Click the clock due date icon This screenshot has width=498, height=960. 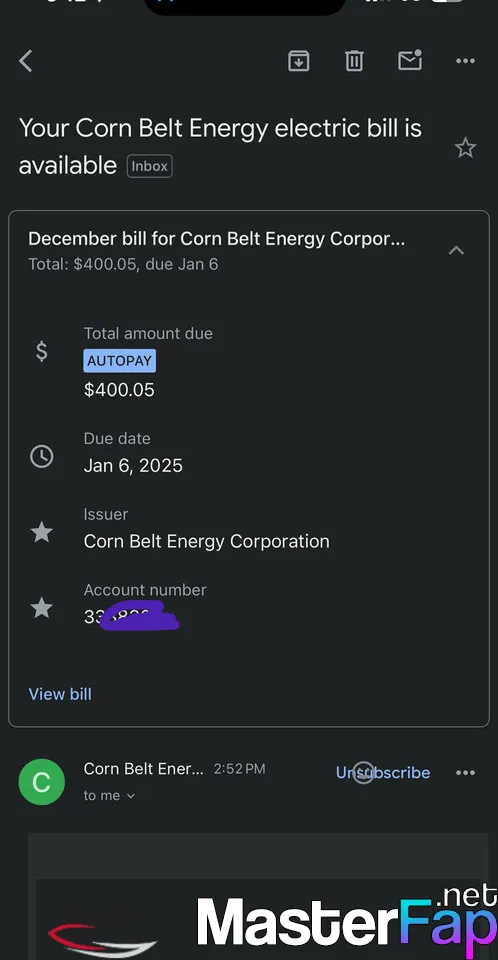42,456
